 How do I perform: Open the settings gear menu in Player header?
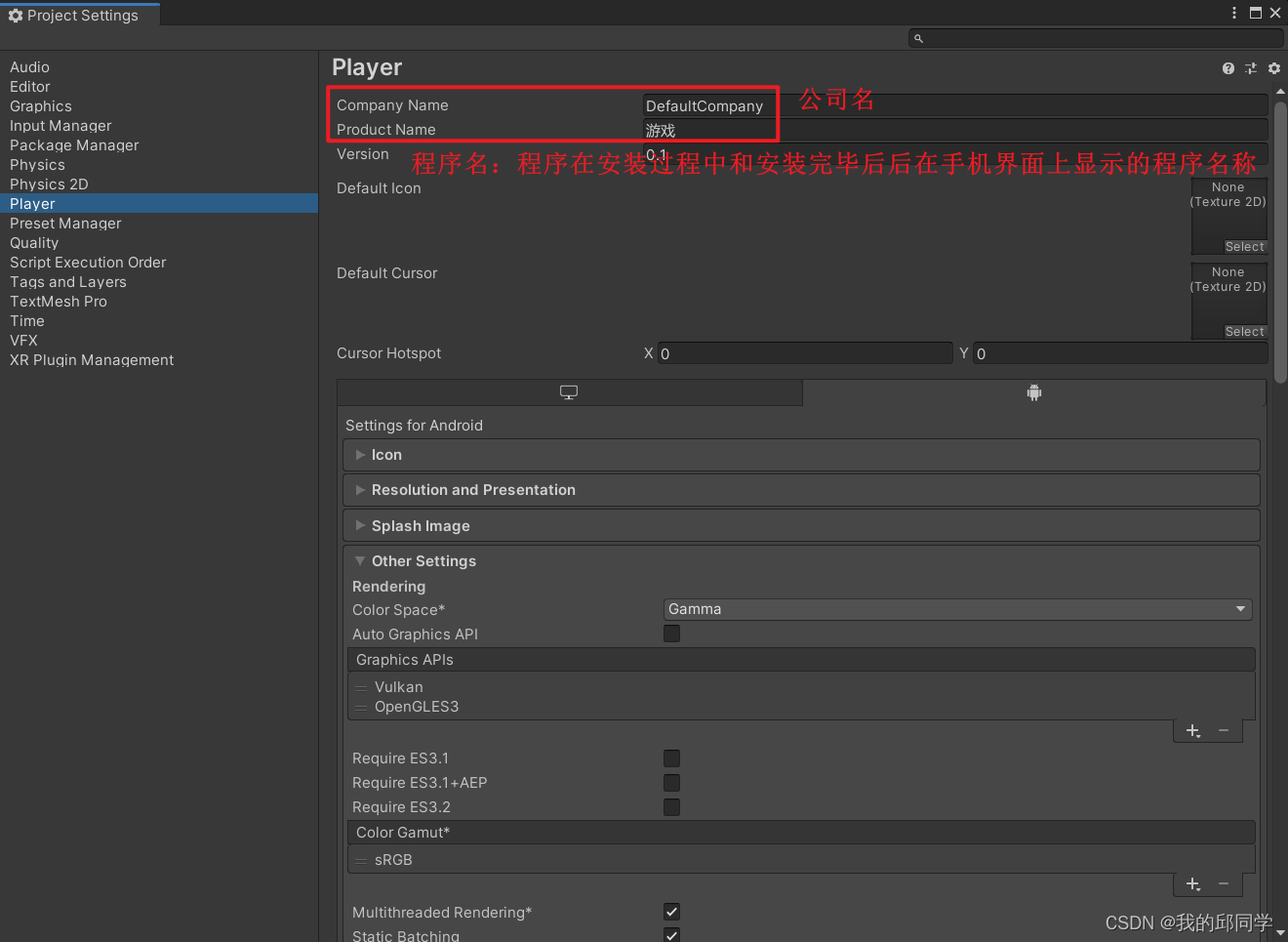click(x=1273, y=68)
